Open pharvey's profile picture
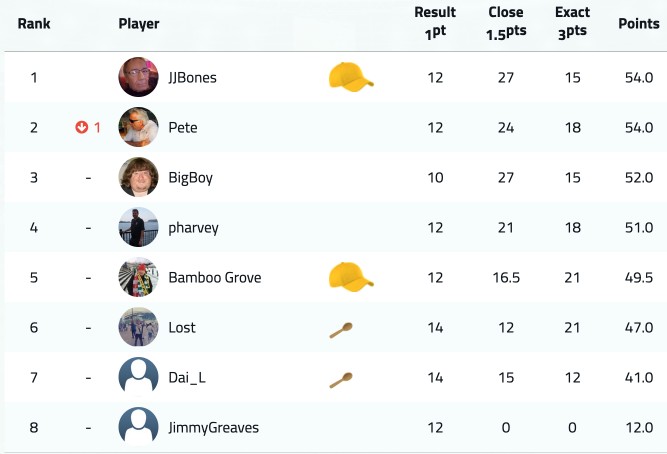The height and width of the screenshot is (454, 667). [x=138, y=227]
